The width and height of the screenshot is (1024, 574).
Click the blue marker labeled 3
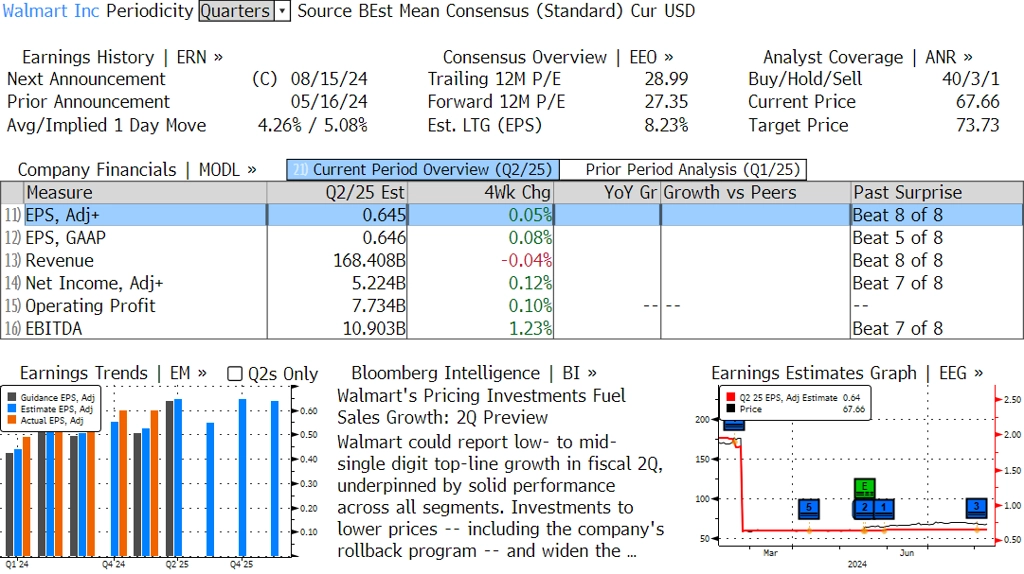point(977,507)
